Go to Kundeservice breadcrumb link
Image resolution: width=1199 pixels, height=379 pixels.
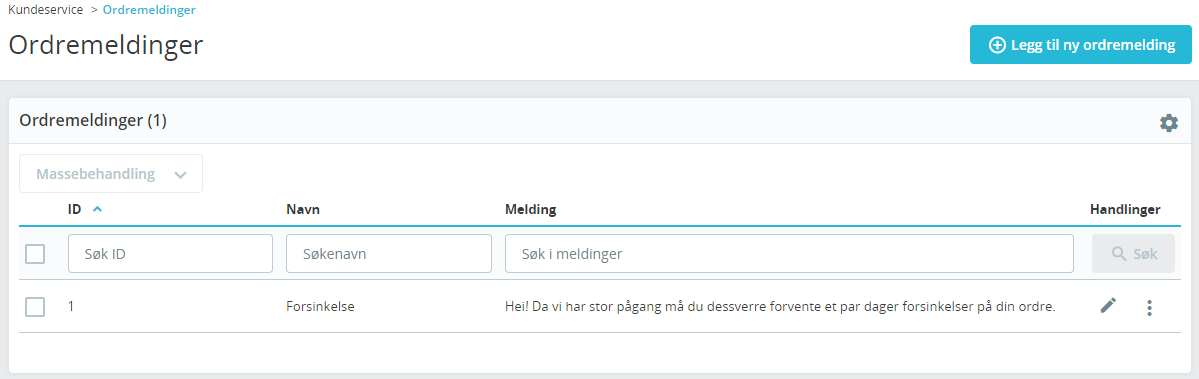click(x=45, y=10)
